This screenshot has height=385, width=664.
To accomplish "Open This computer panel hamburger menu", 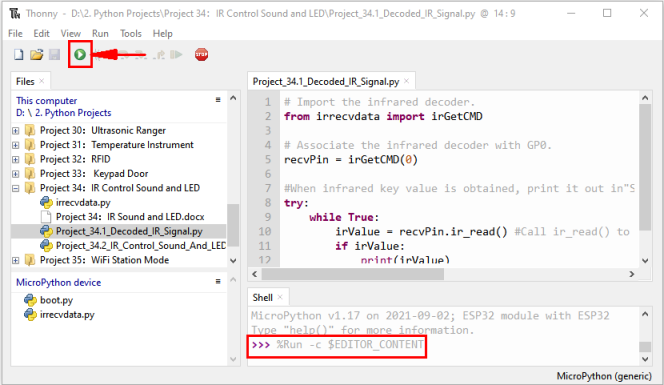I will tap(218, 100).
